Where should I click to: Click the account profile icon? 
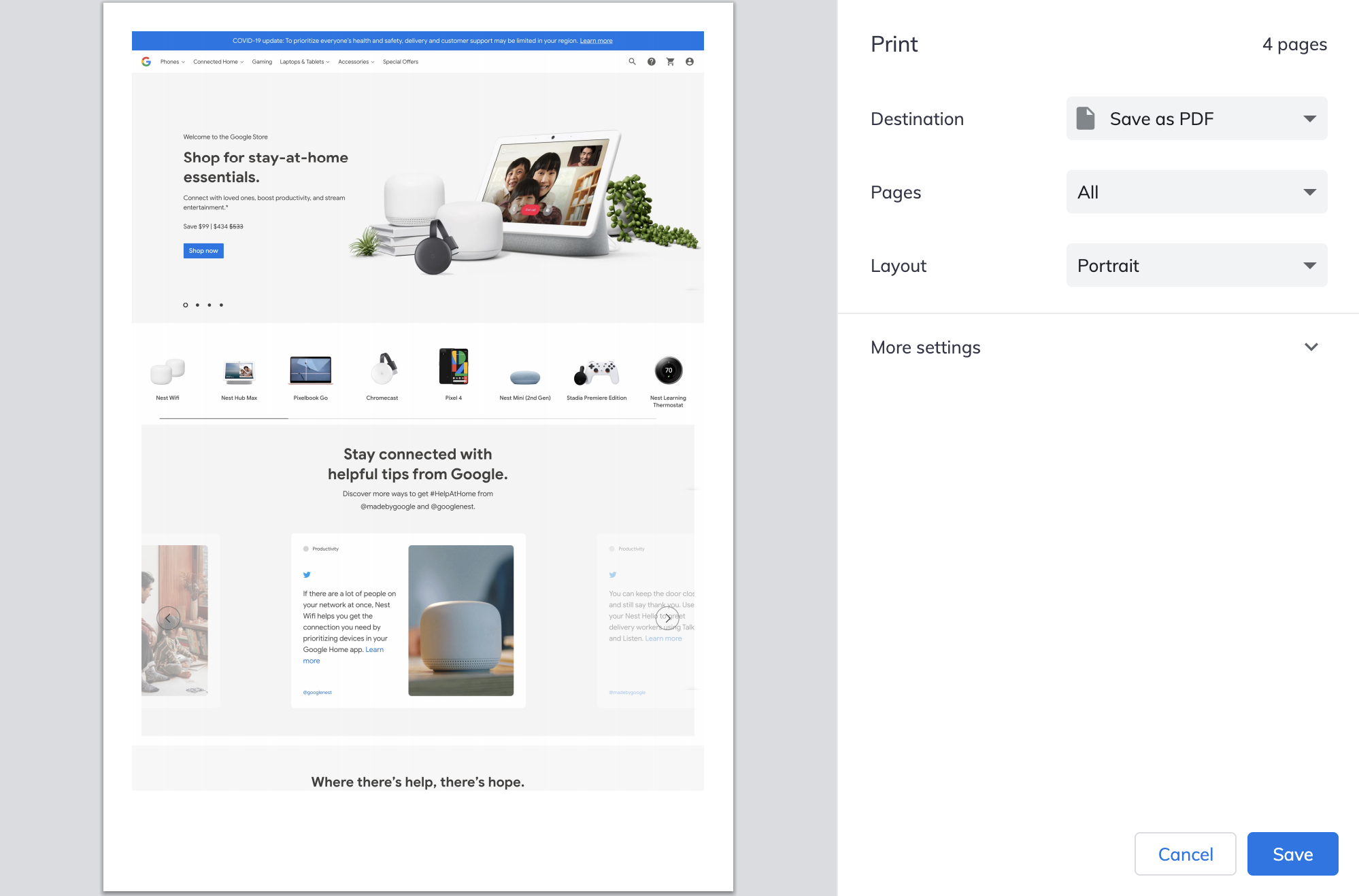click(x=689, y=62)
